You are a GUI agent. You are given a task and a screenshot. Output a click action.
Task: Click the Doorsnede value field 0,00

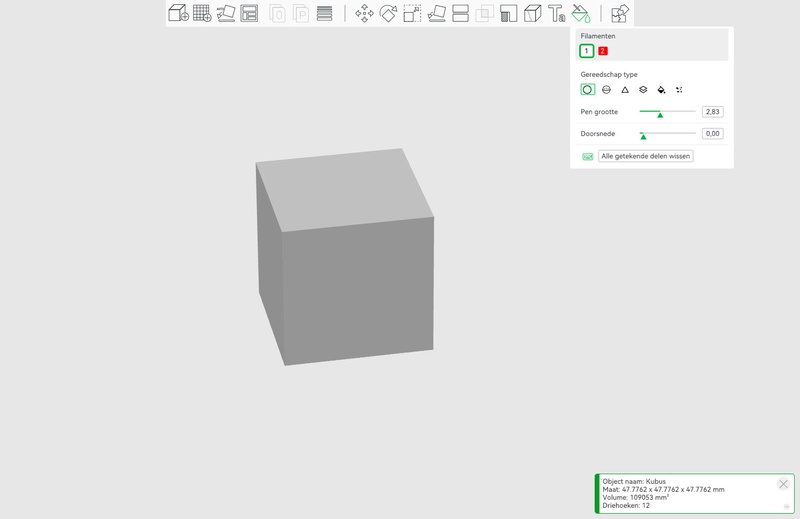(x=712, y=134)
